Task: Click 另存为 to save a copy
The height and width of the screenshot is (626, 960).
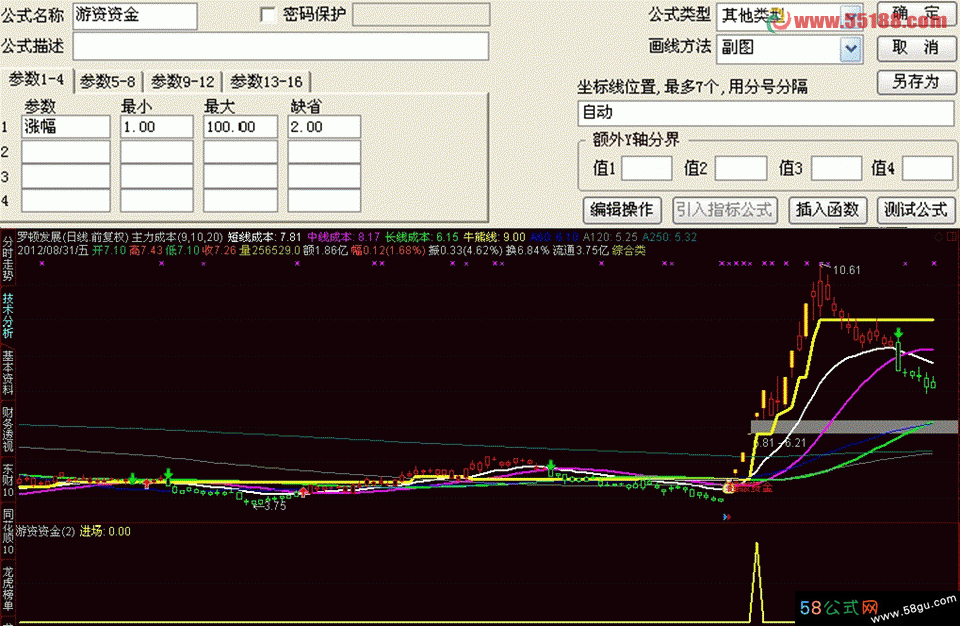Action: 915,81
